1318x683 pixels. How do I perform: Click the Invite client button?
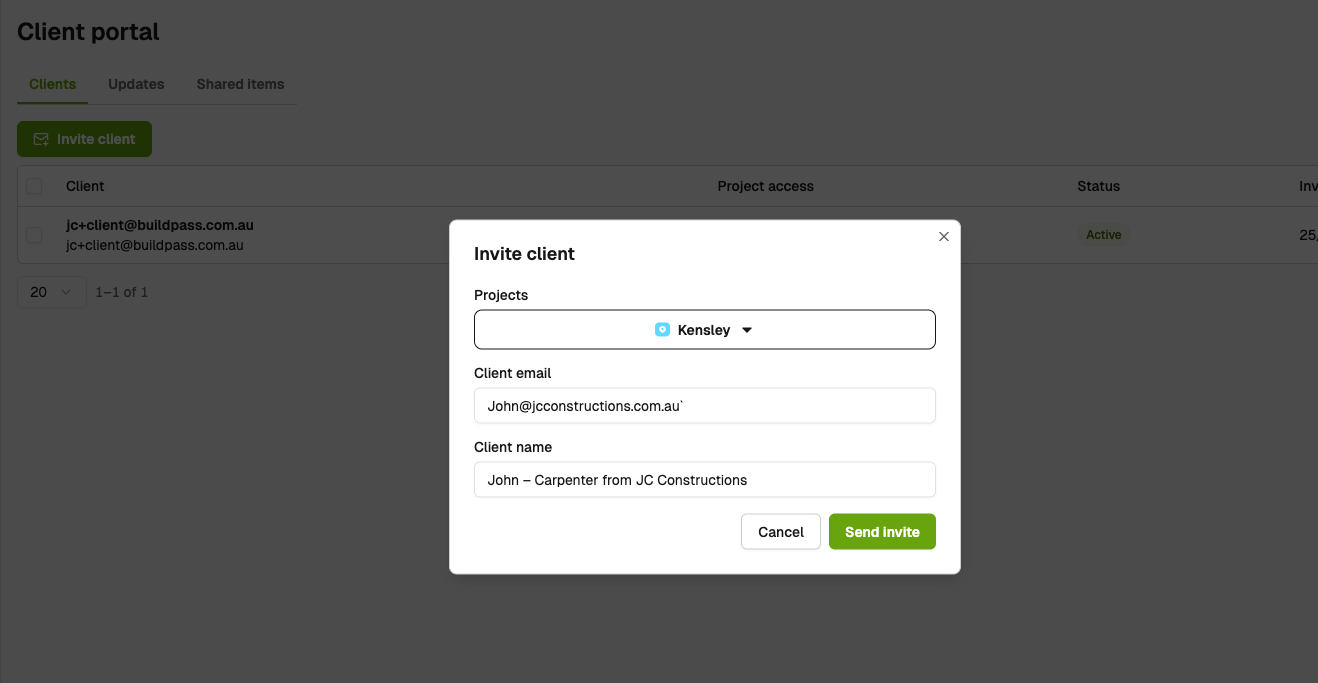coord(84,139)
